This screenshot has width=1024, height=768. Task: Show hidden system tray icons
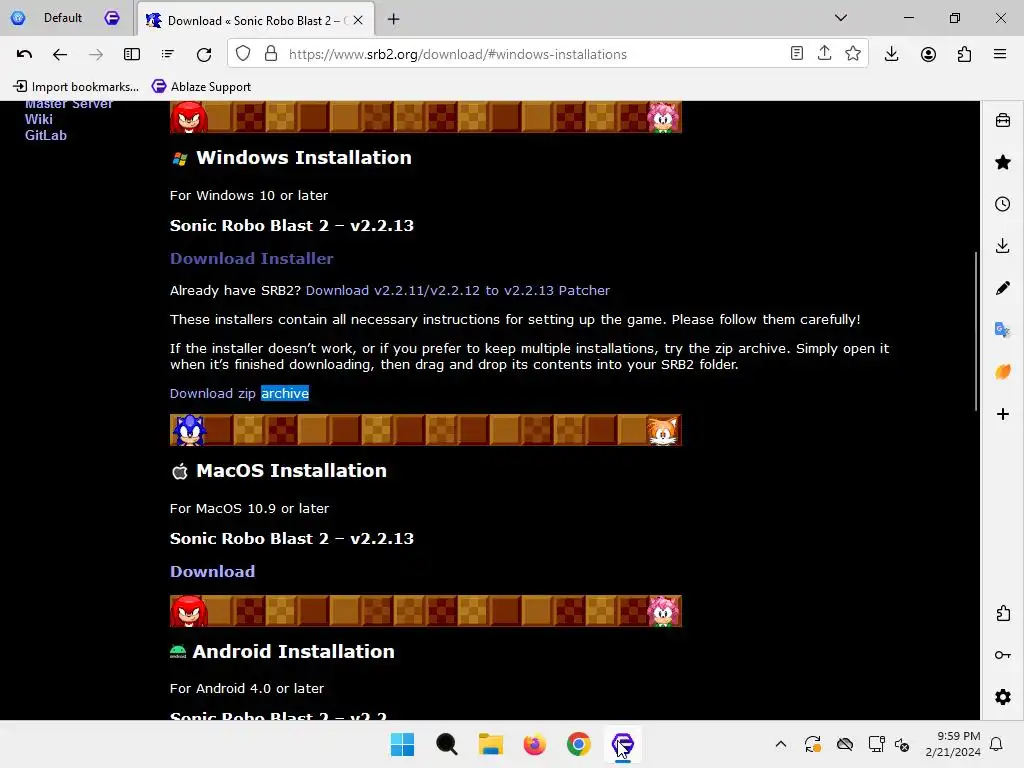780,744
